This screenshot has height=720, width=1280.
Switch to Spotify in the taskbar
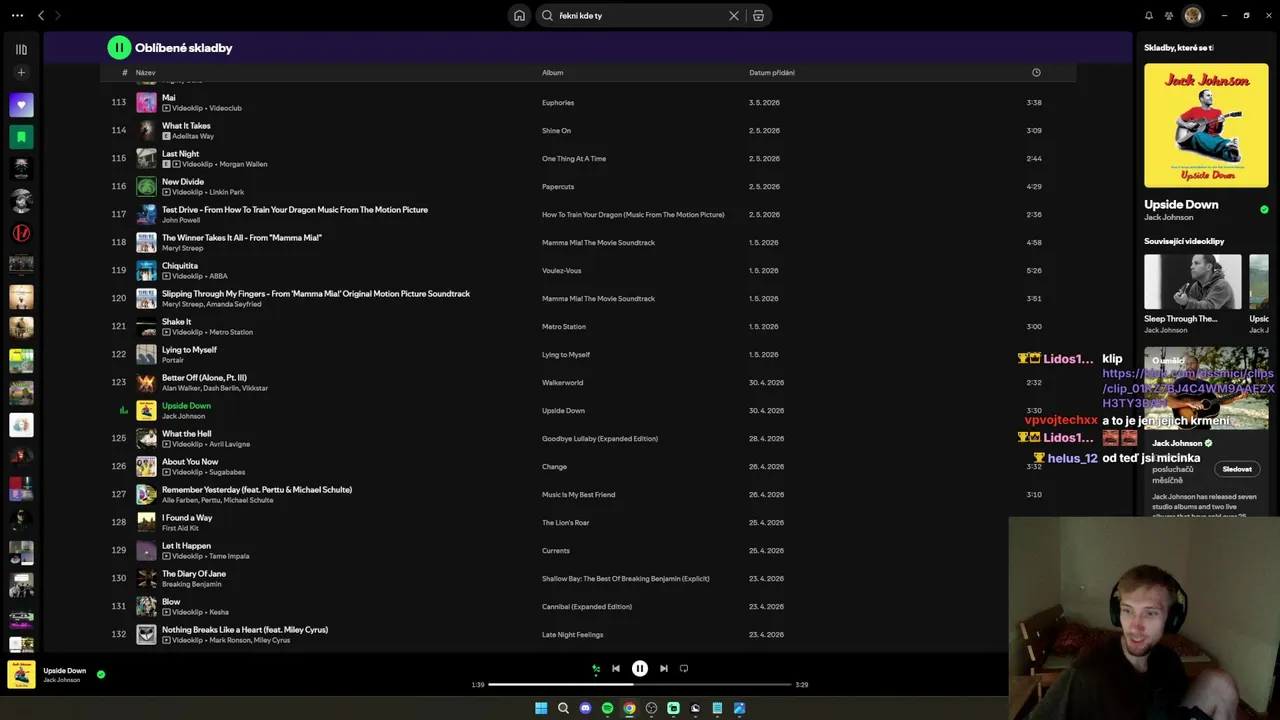click(607, 708)
